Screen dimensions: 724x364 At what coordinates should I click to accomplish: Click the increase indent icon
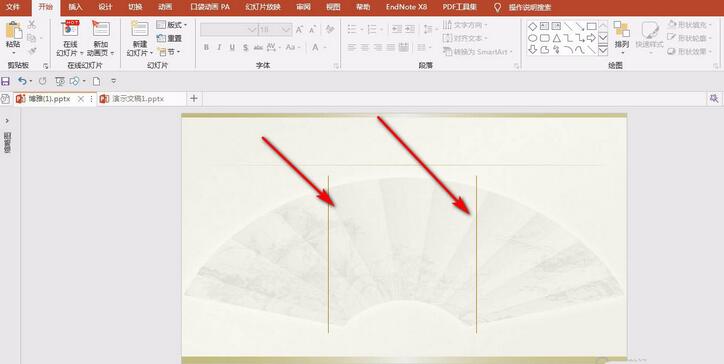click(x=410, y=29)
